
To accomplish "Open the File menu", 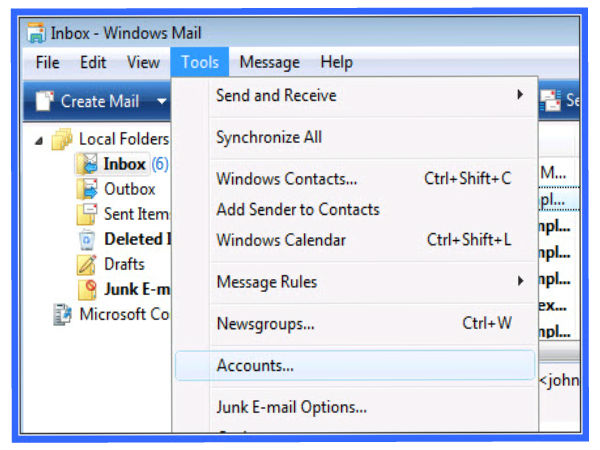I will coord(47,62).
